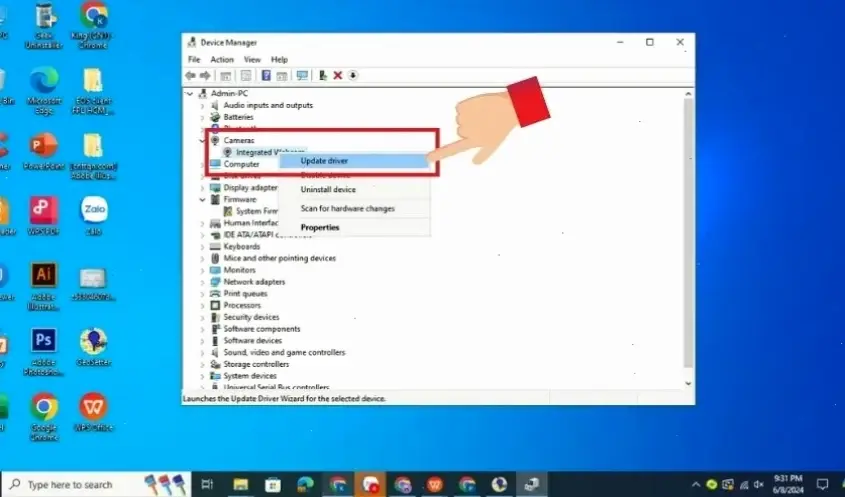Expand the Network adapters node arrow
Image resolution: width=845 pixels, height=497 pixels.
pos(203,282)
